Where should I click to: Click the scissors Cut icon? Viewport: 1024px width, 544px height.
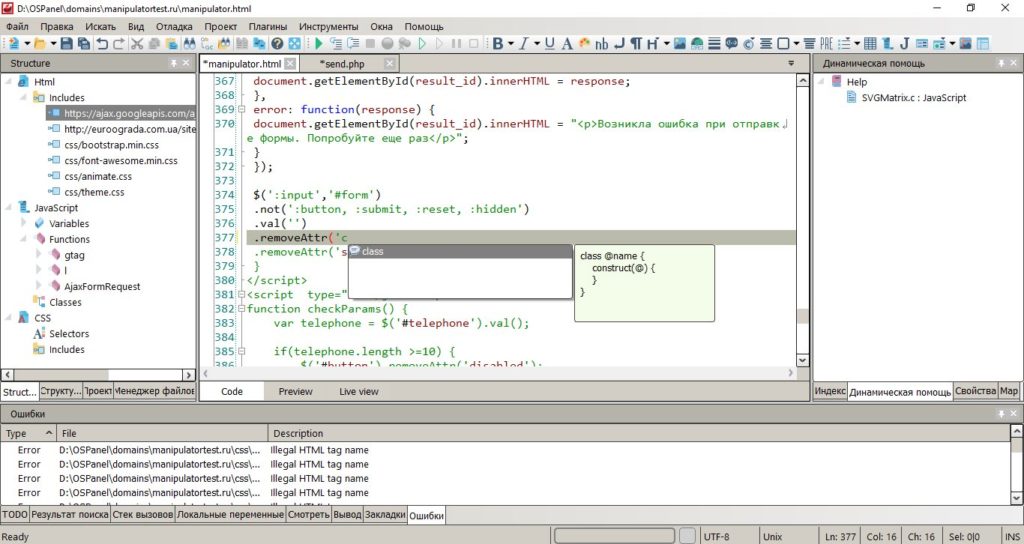137,44
